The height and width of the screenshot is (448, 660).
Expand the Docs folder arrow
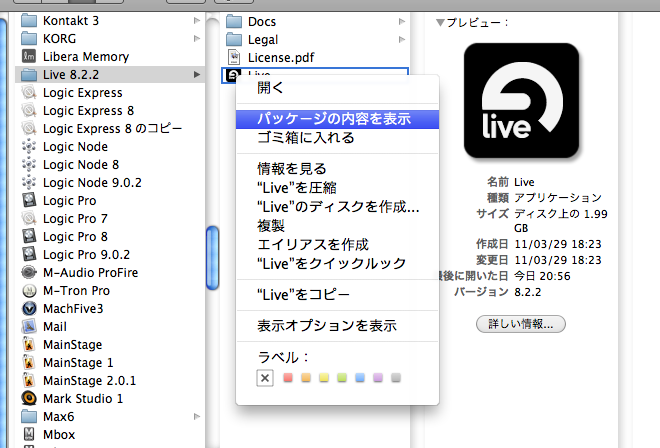402,21
